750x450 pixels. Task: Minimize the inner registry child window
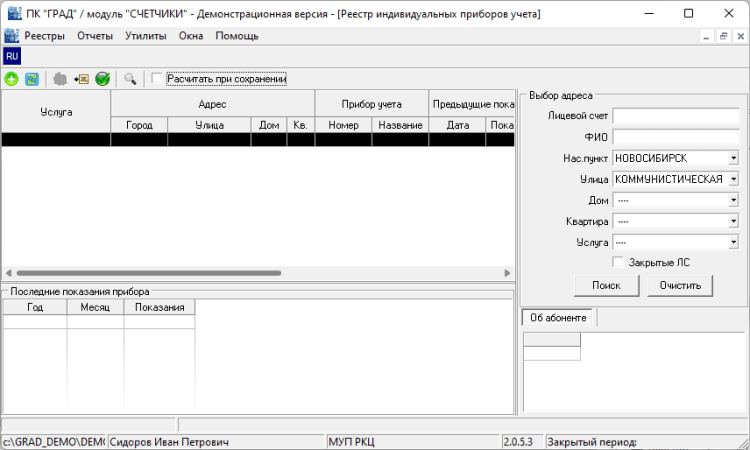click(706, 36)
